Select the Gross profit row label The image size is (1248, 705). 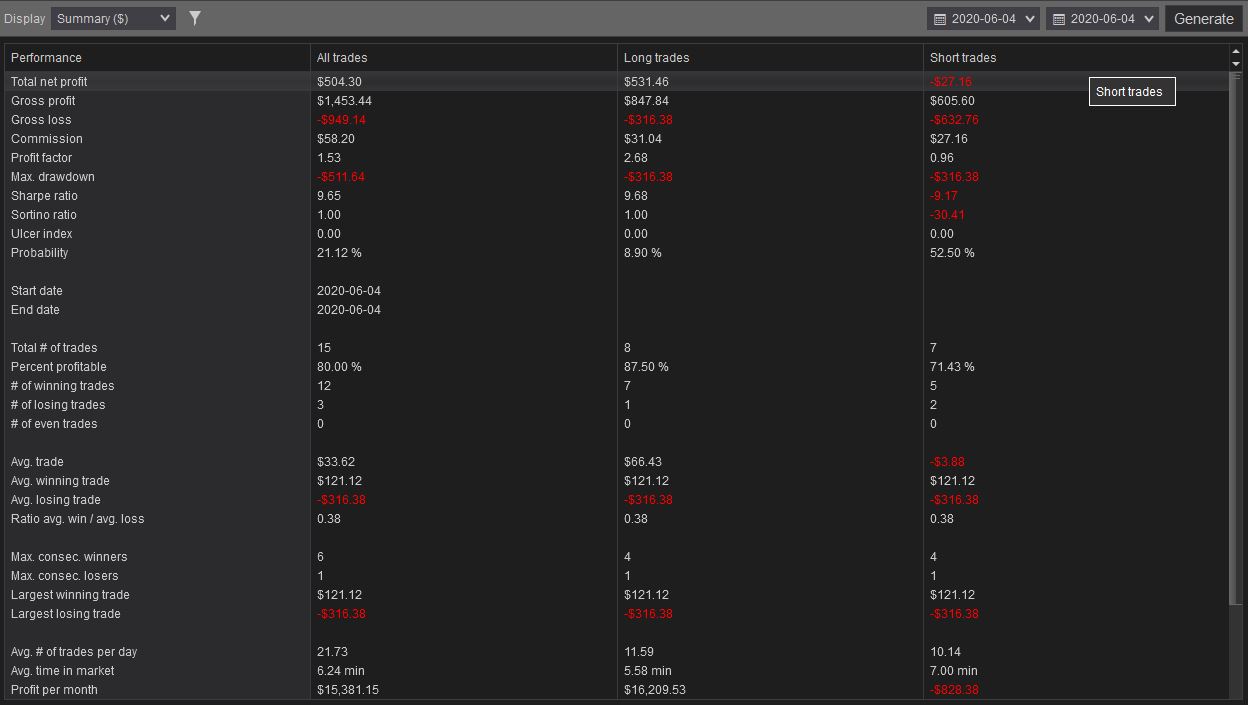click(x=43, y=101)
